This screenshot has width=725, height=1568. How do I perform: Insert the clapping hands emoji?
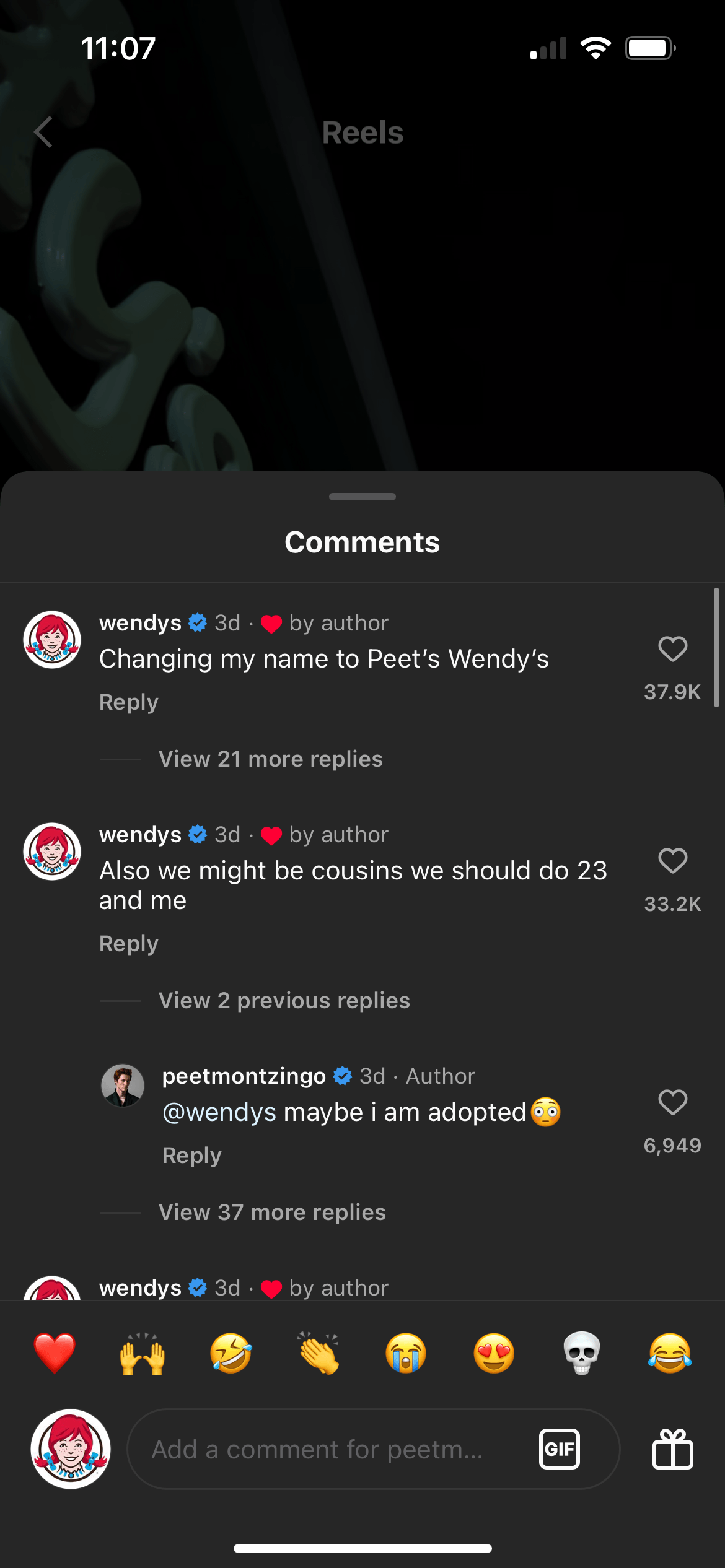click(x=319, y=1353)
